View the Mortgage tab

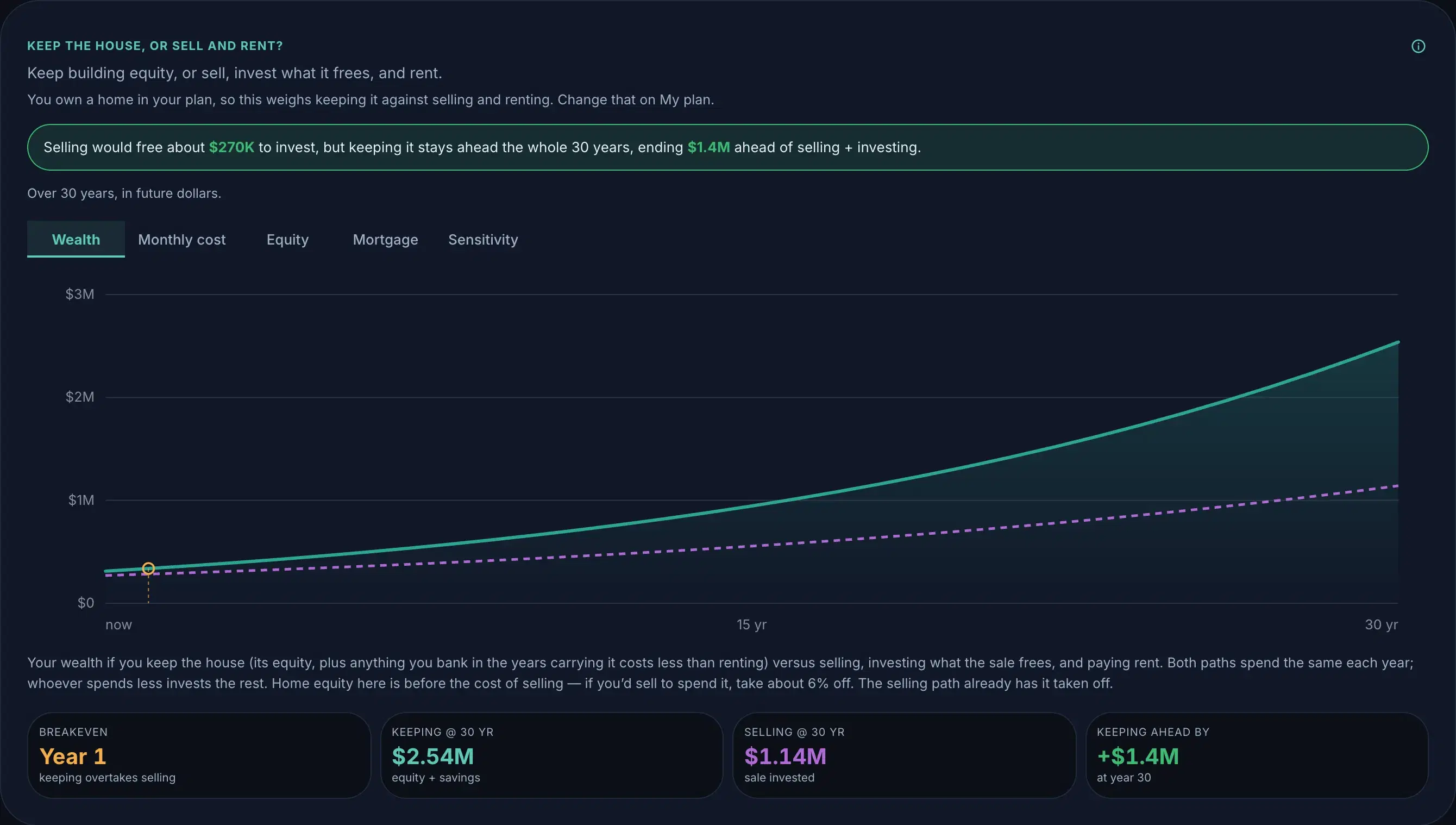click(385, 239)
